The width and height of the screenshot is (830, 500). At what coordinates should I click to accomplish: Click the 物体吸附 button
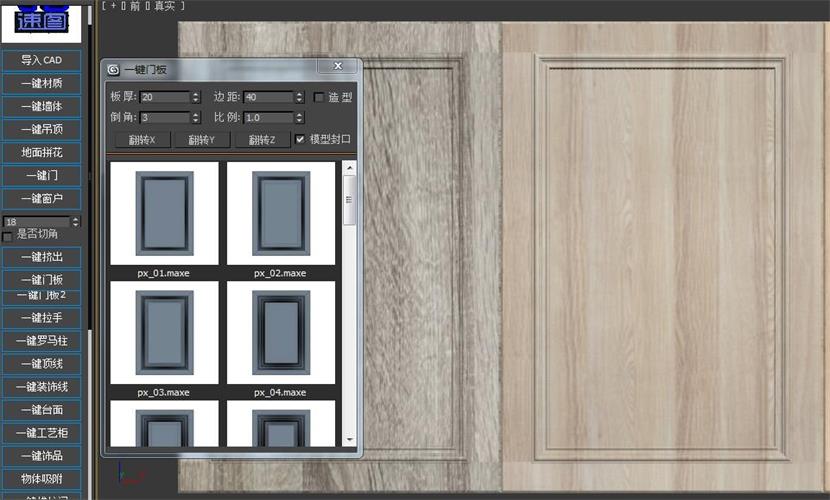click(x=41, y=479)
